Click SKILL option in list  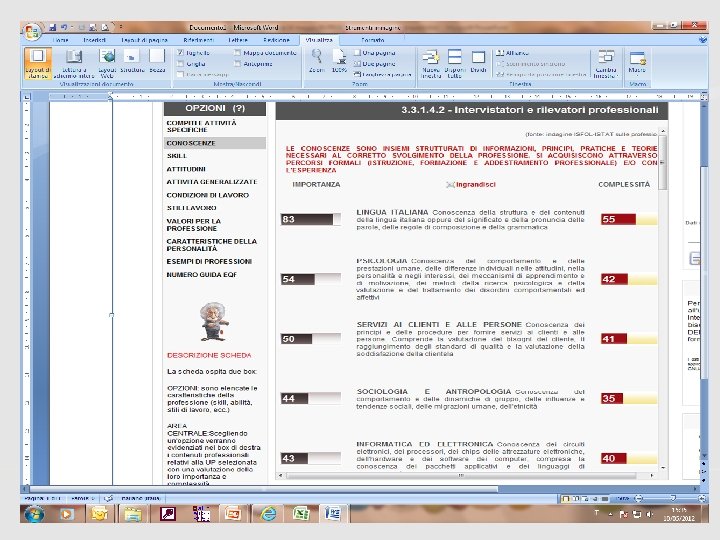(x=177, y=156)
